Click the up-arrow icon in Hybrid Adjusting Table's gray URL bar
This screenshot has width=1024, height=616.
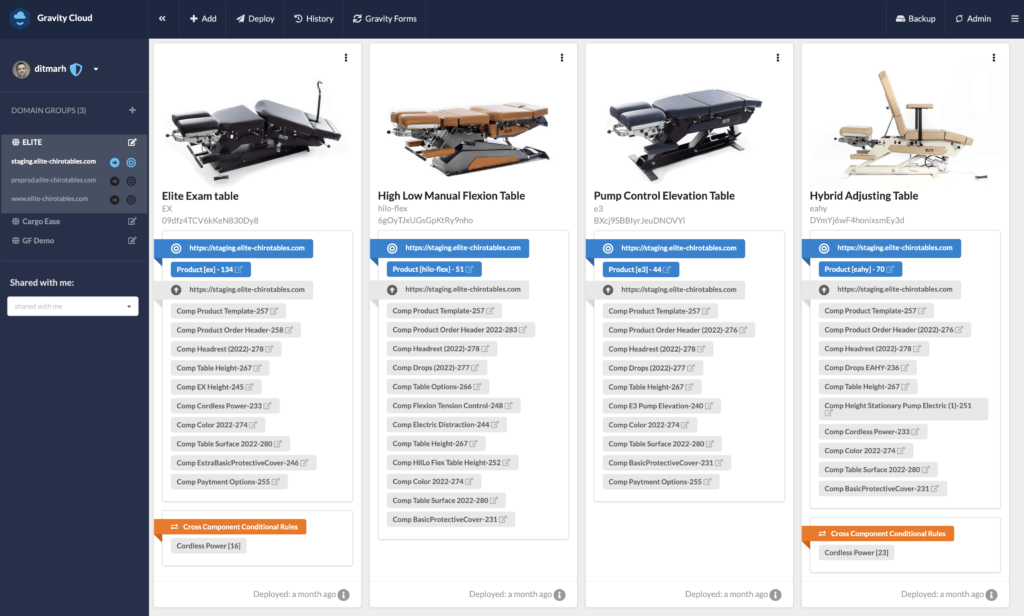click(824, 289)
